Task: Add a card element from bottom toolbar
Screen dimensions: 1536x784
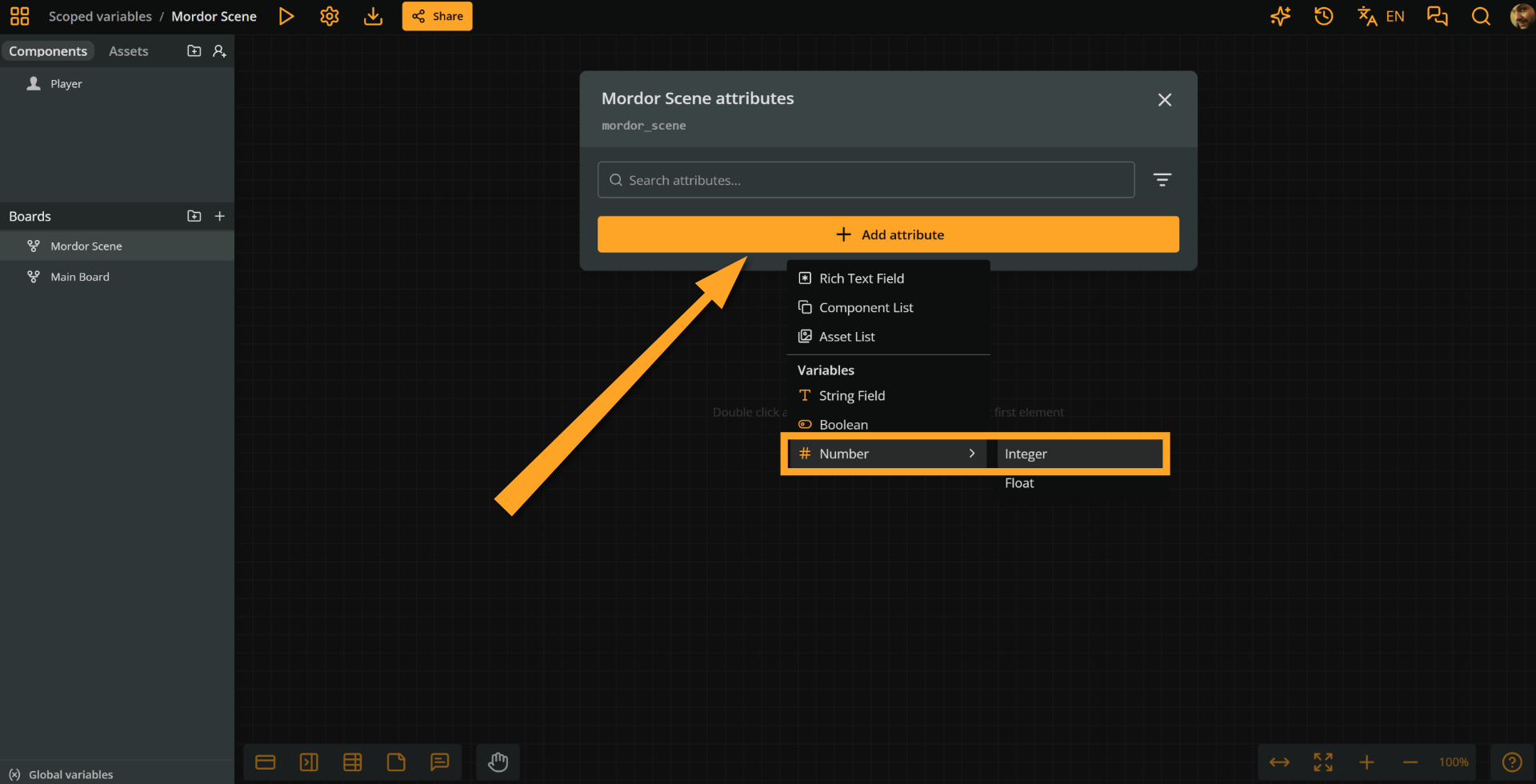Action: tap(266, 762)
